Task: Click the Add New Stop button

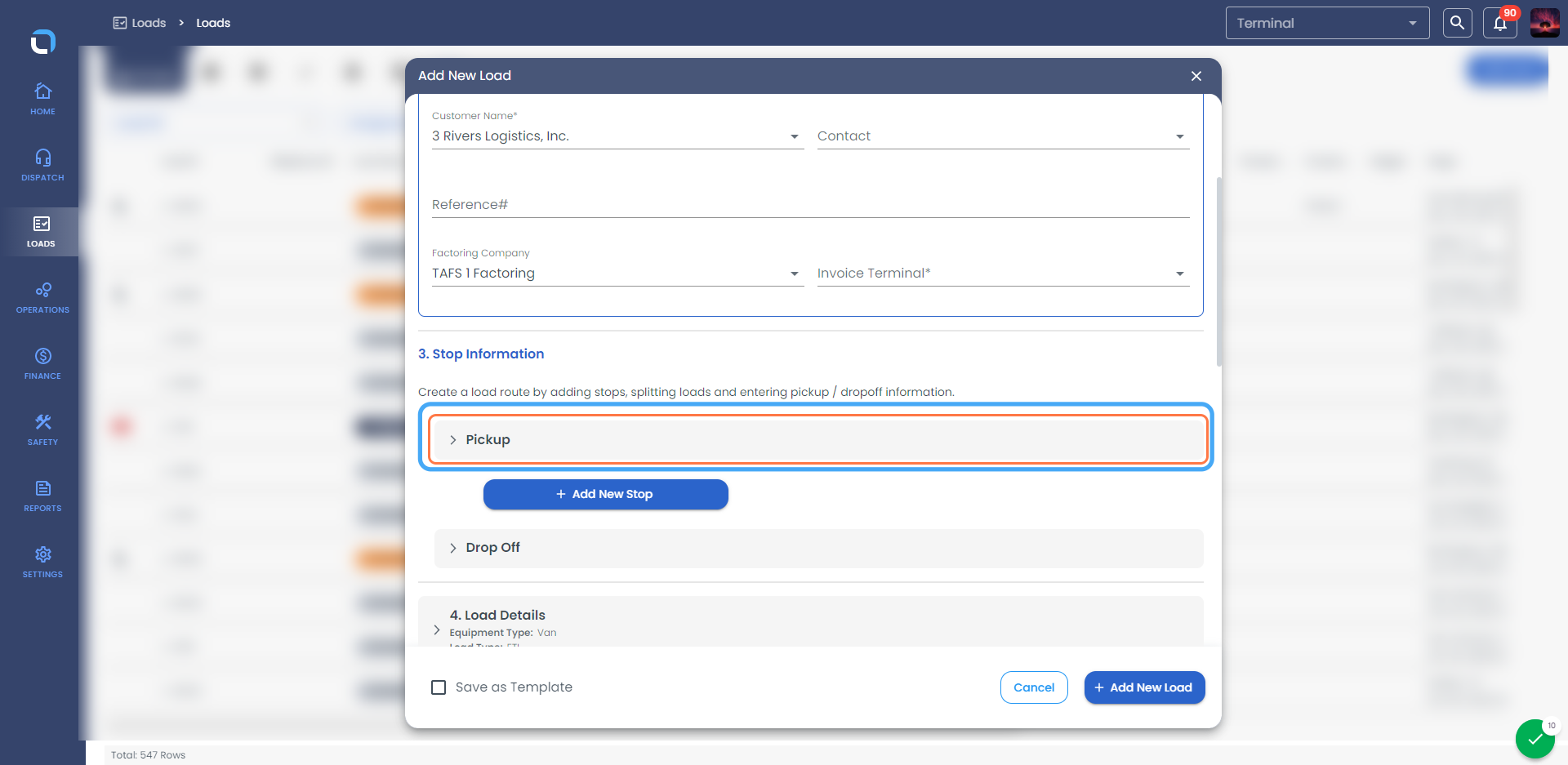Action: 605,494
